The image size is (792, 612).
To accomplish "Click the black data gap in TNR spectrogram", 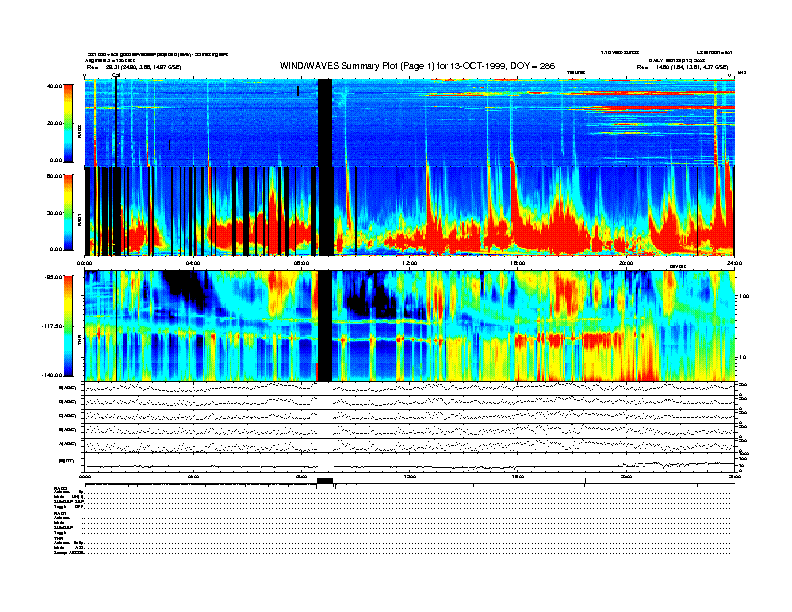I will (325, 326).
